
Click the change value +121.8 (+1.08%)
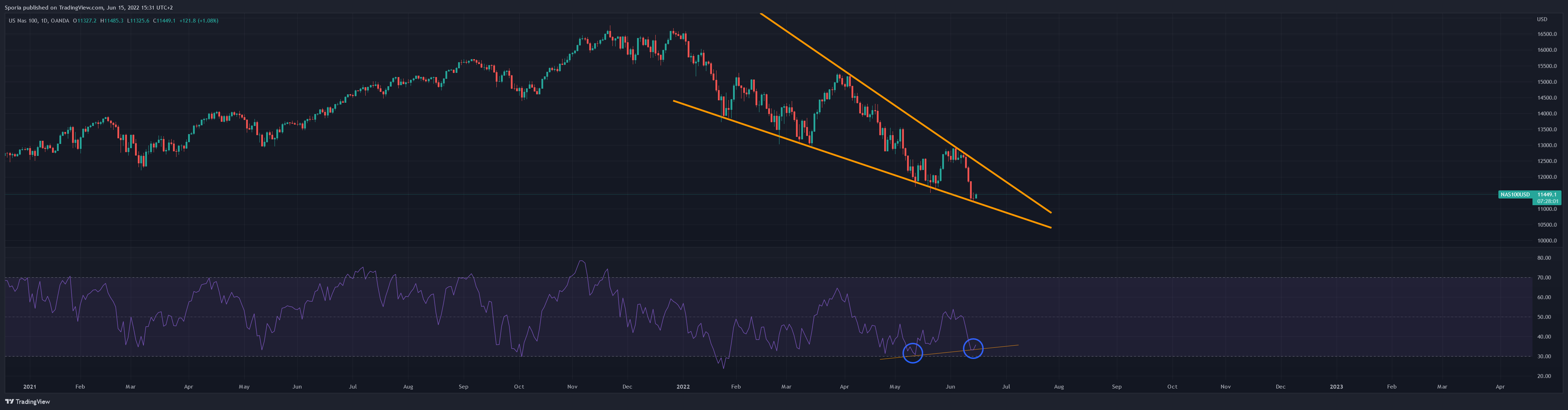[199, 21]
